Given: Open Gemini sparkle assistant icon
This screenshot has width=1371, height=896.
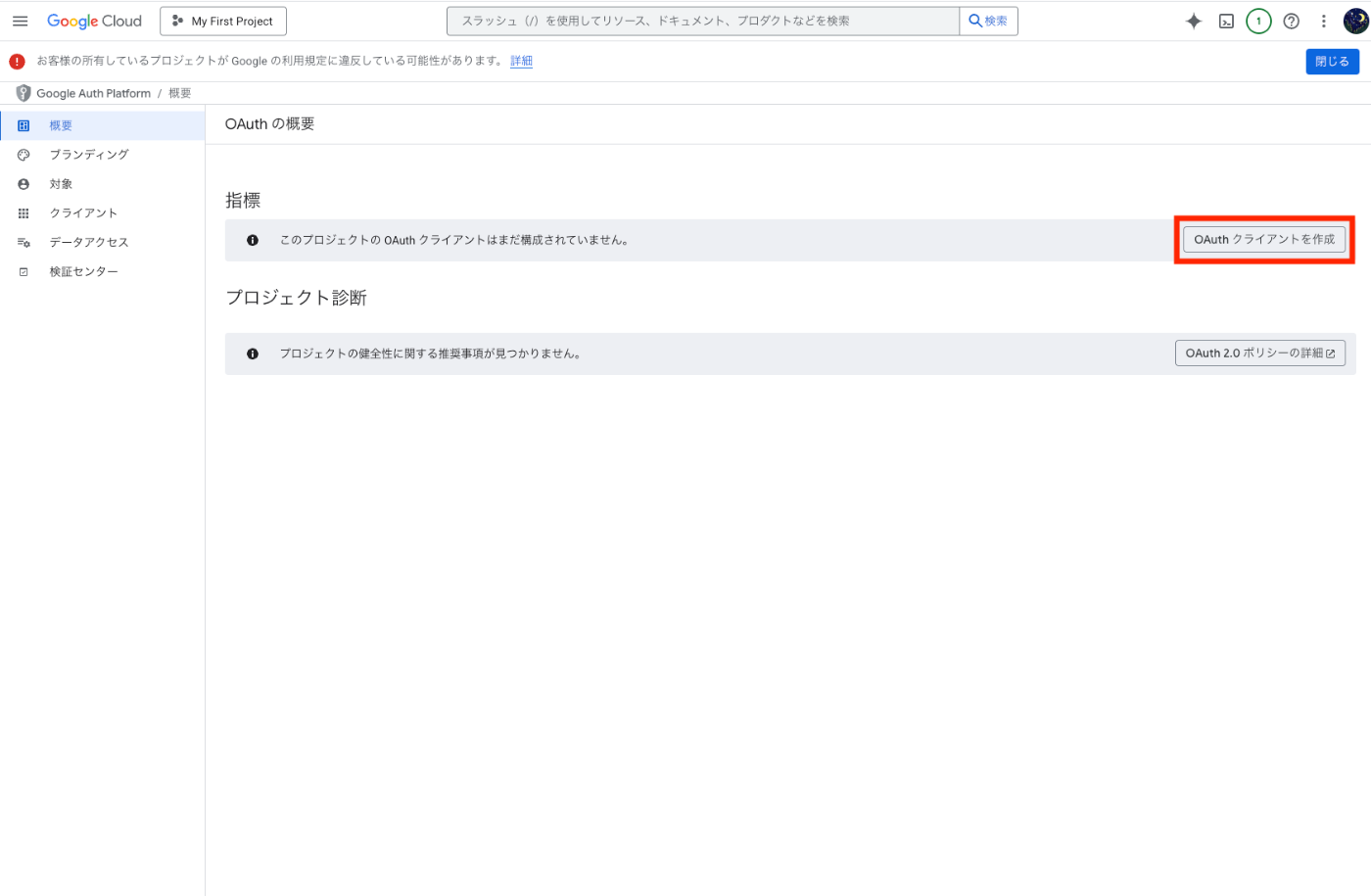Looking at the screenshot, I should pyautogui.click(x=1194, y=21).
